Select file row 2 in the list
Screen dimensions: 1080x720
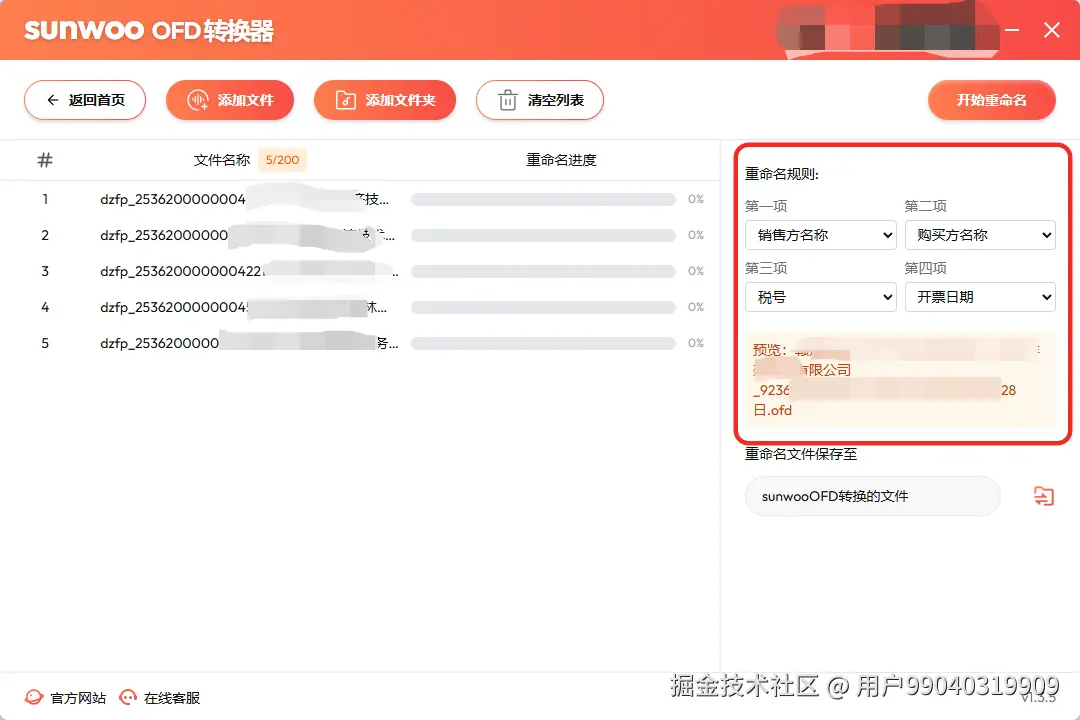tap(360, 235)
